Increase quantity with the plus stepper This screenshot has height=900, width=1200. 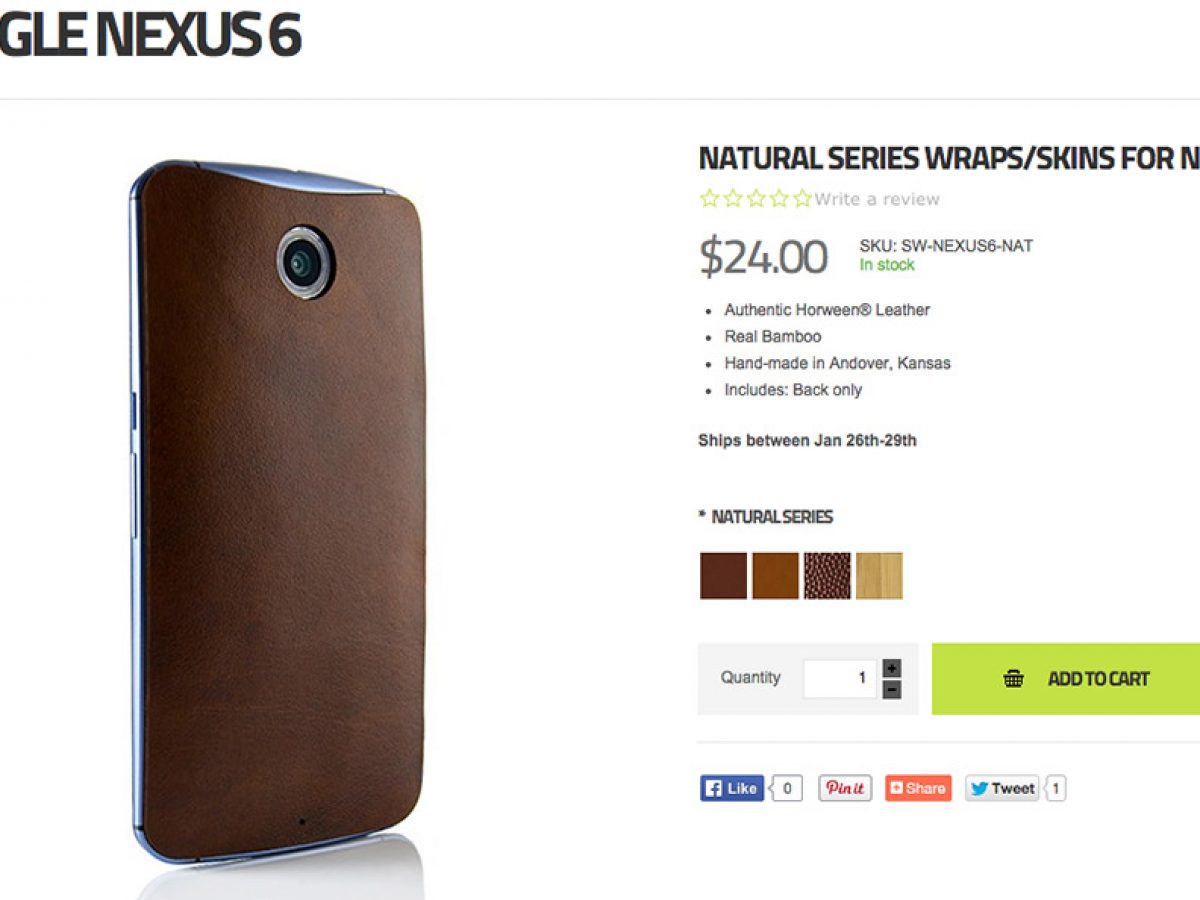click(x=892, y=668)
